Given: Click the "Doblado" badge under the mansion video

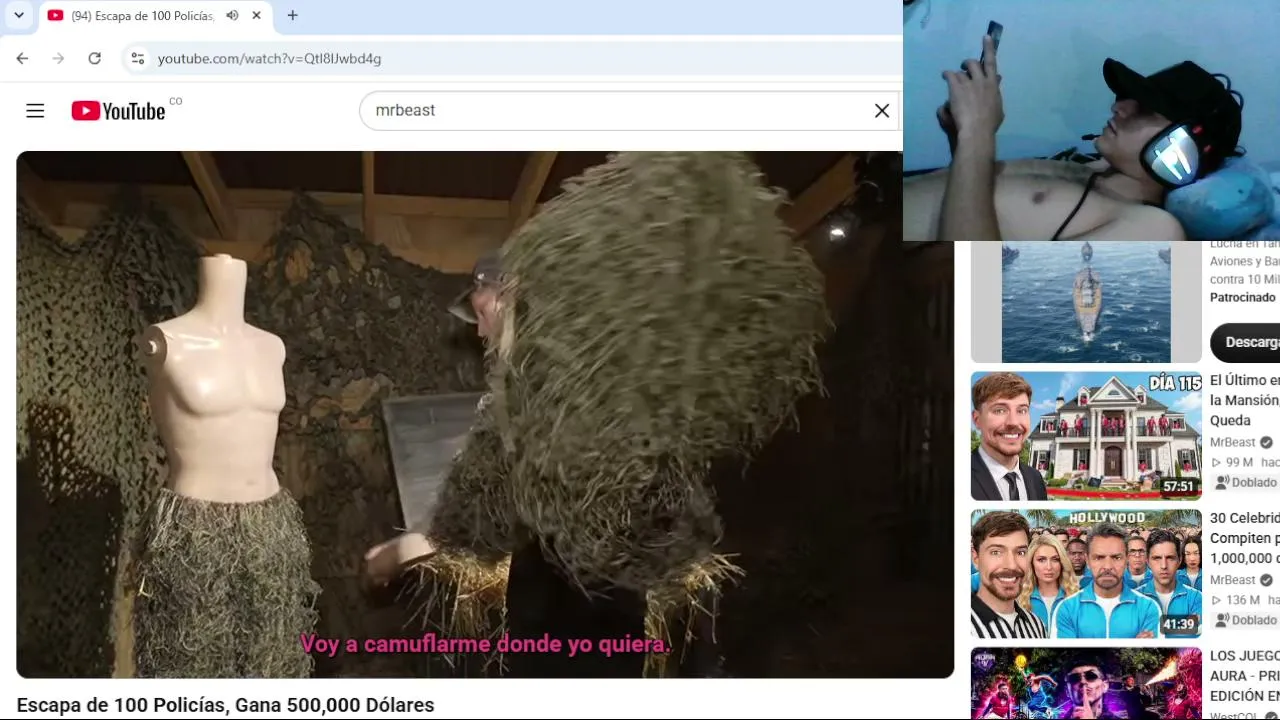Looking at the screenshot, I should (1247, 483).
